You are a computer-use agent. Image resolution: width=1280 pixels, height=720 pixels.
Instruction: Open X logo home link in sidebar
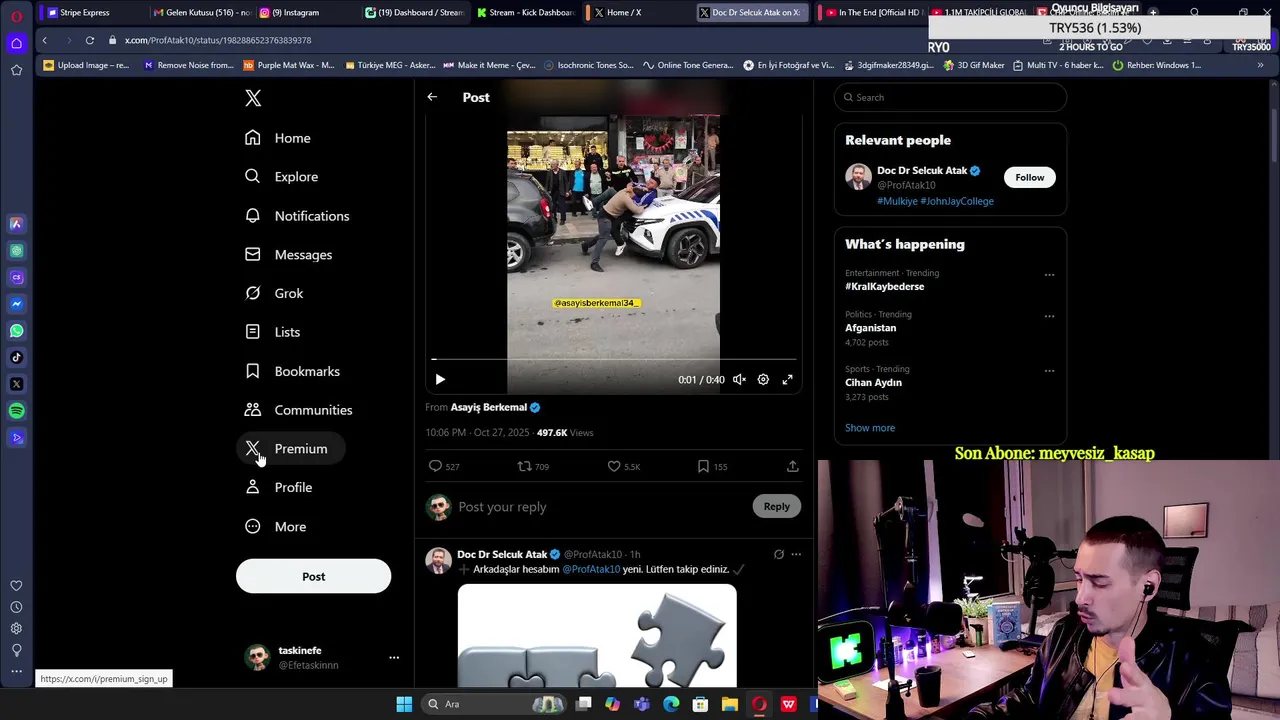coord(253,98)
